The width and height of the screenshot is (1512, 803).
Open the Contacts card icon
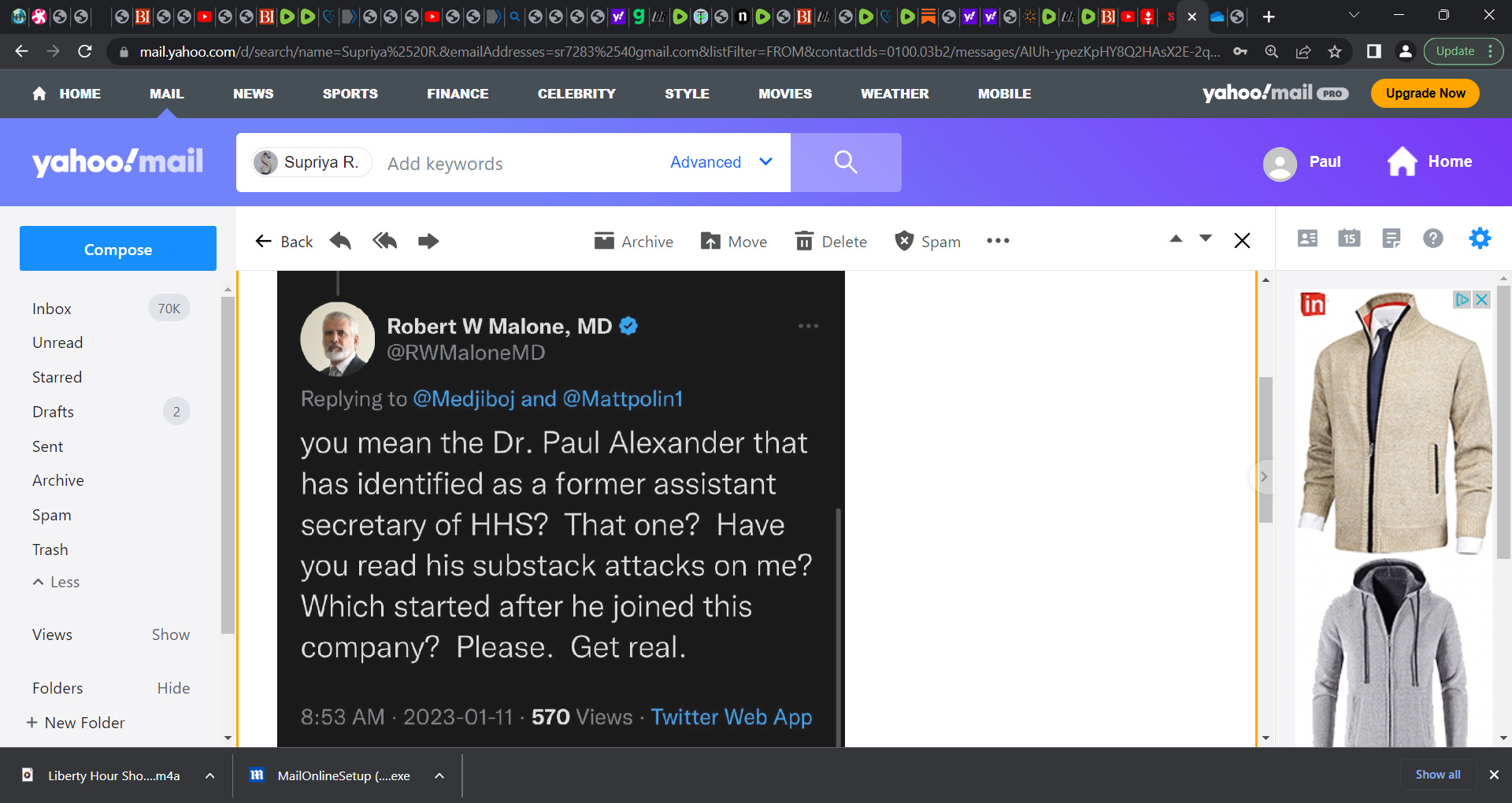point(1307,238)
